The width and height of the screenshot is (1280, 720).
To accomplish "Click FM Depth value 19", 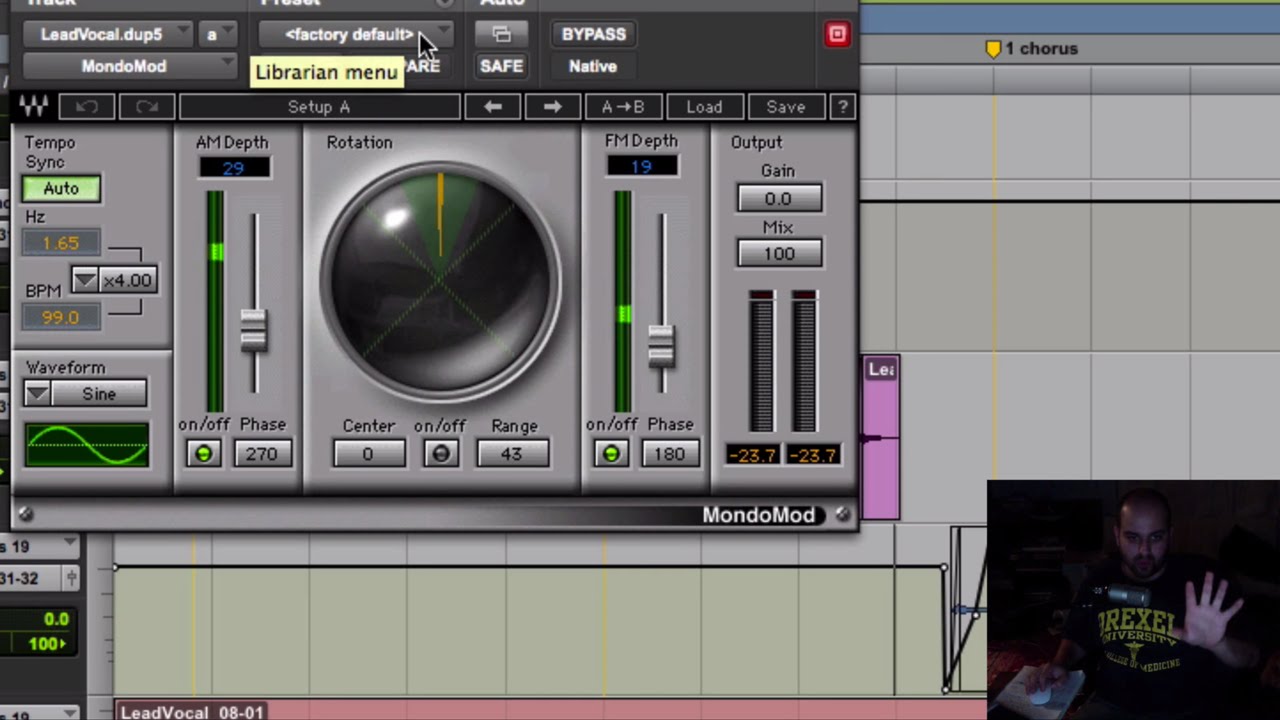I will [641, 167].
